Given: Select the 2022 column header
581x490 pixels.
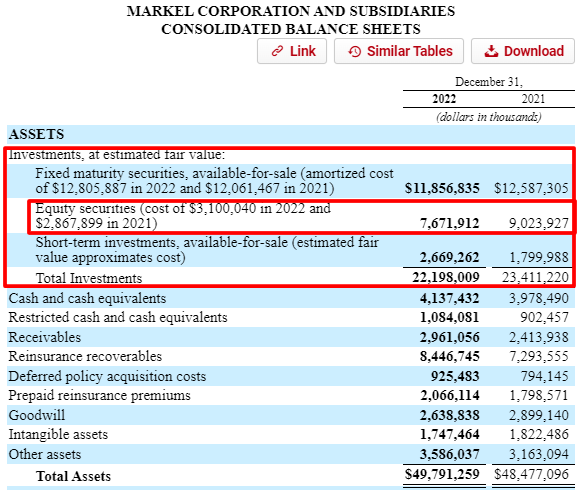Looking at the screenshot, I should (444, 99).
